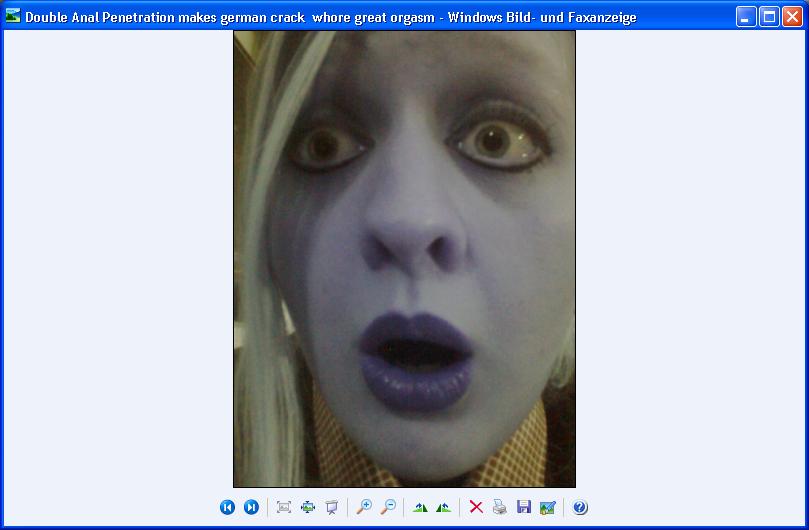The image size is (809, 530).
Task: Go to the next image
Action: point(251,507)
